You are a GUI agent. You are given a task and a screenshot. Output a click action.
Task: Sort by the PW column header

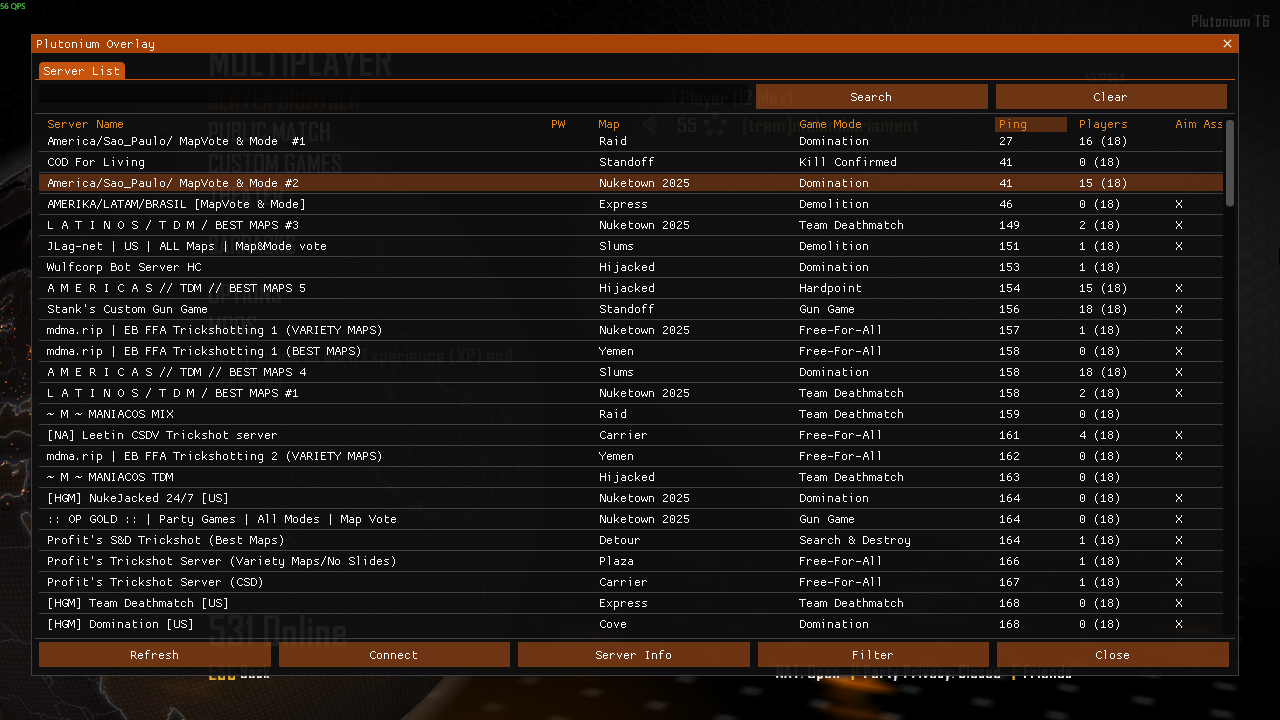tap(558, 124)
